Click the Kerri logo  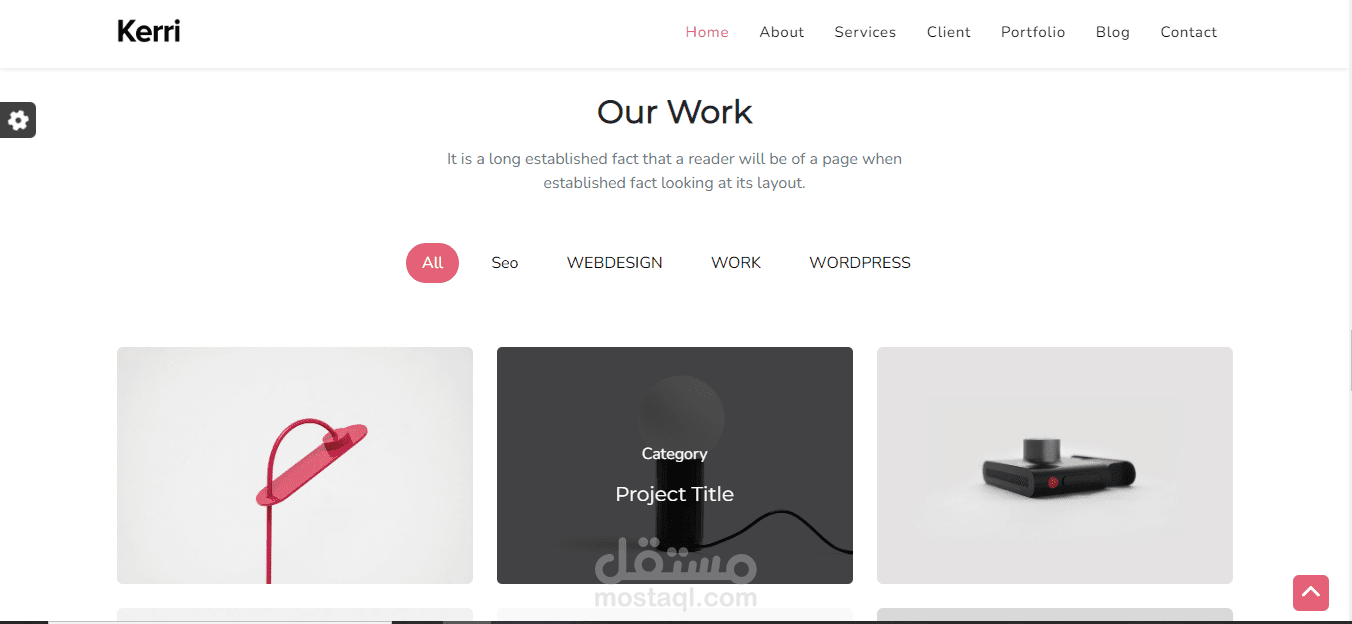coord(149,32)
